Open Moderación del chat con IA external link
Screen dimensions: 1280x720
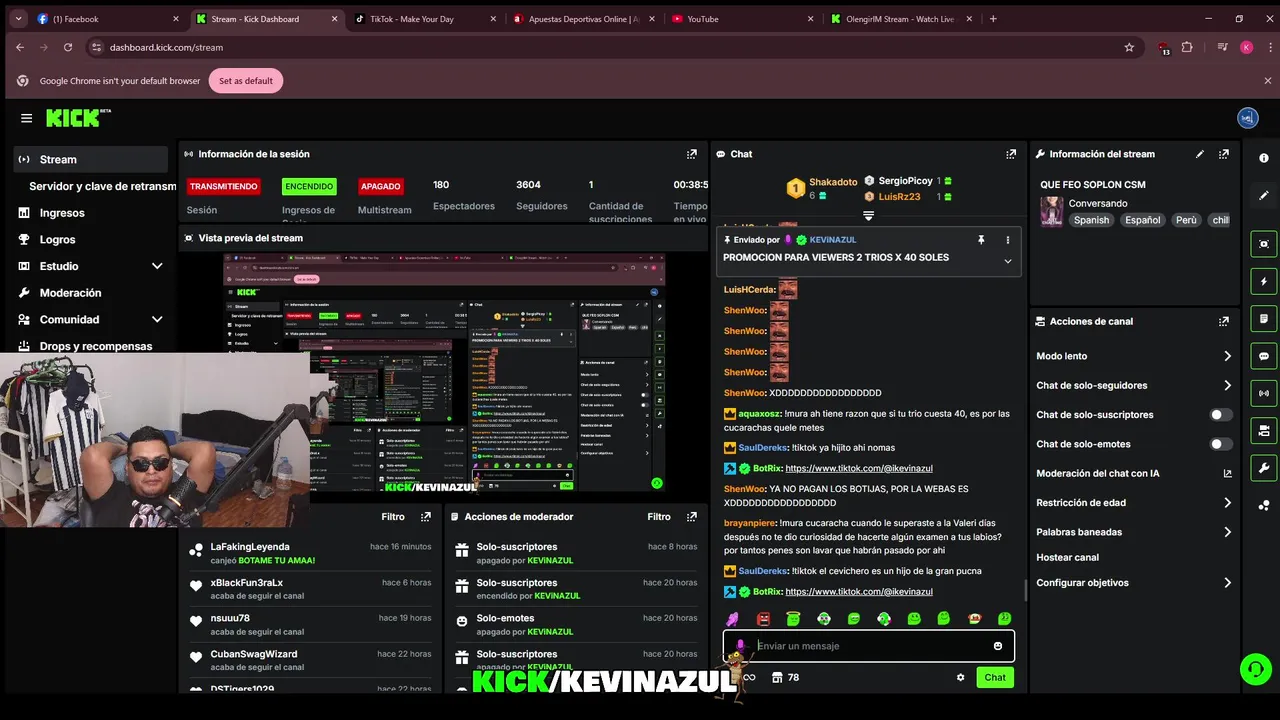click(x=1227, y=473)
